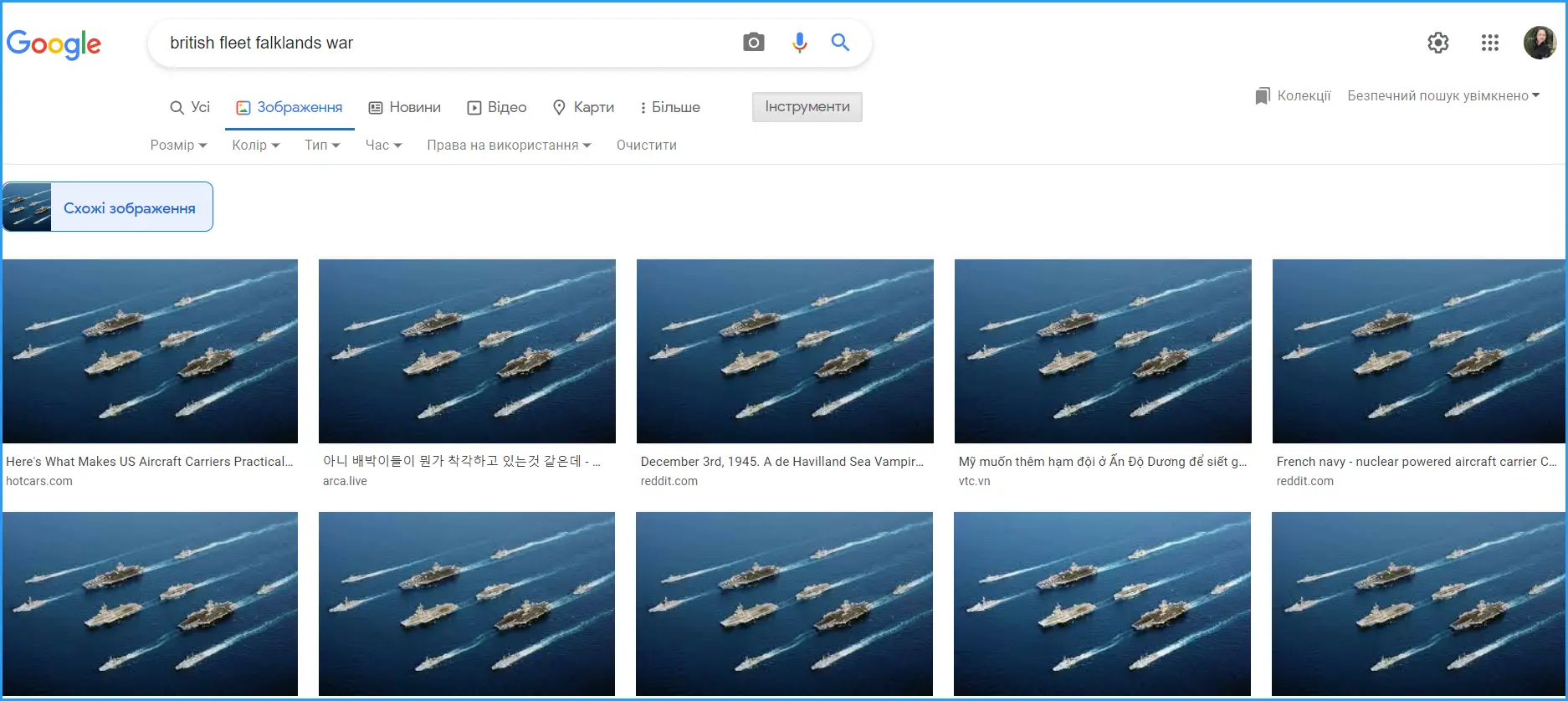1568x701 pixels.
Task: Switch to the Усі tab
Action: coord(190,107)
